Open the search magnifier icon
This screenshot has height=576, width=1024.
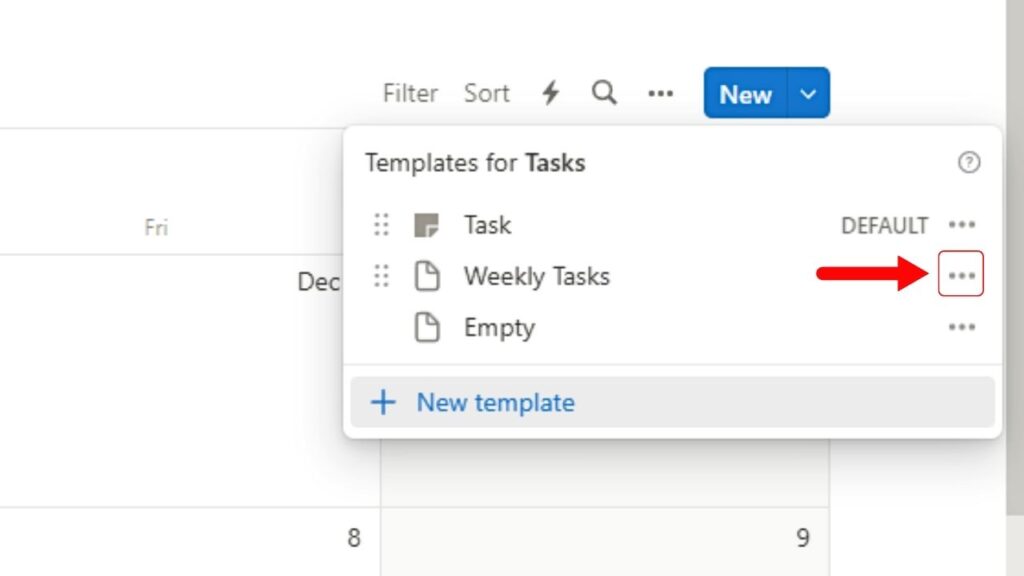[x=604, y=93]
